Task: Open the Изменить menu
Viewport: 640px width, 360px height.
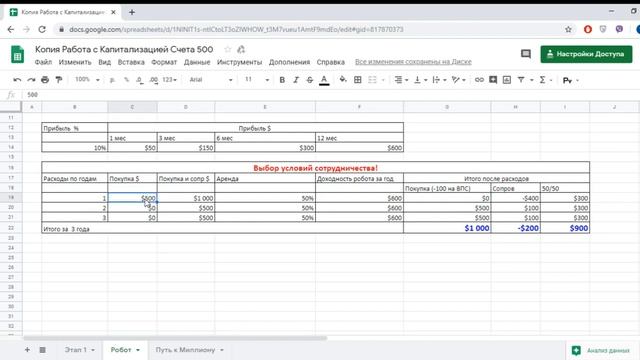Action: tap(75, 62)
